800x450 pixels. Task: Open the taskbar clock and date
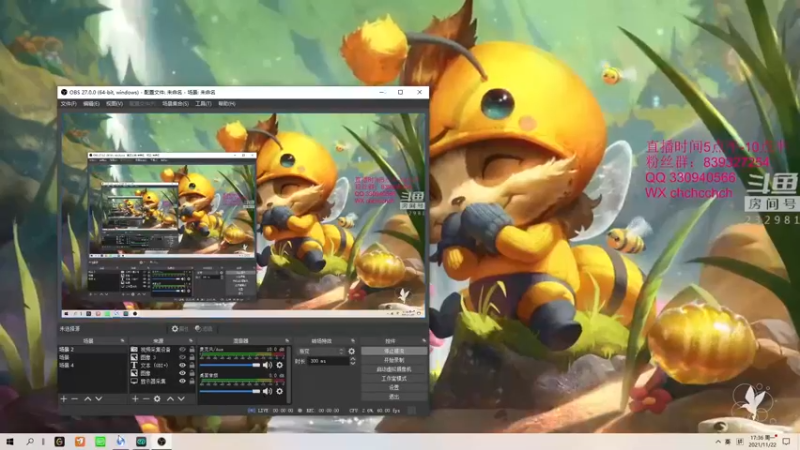(762, 441)
